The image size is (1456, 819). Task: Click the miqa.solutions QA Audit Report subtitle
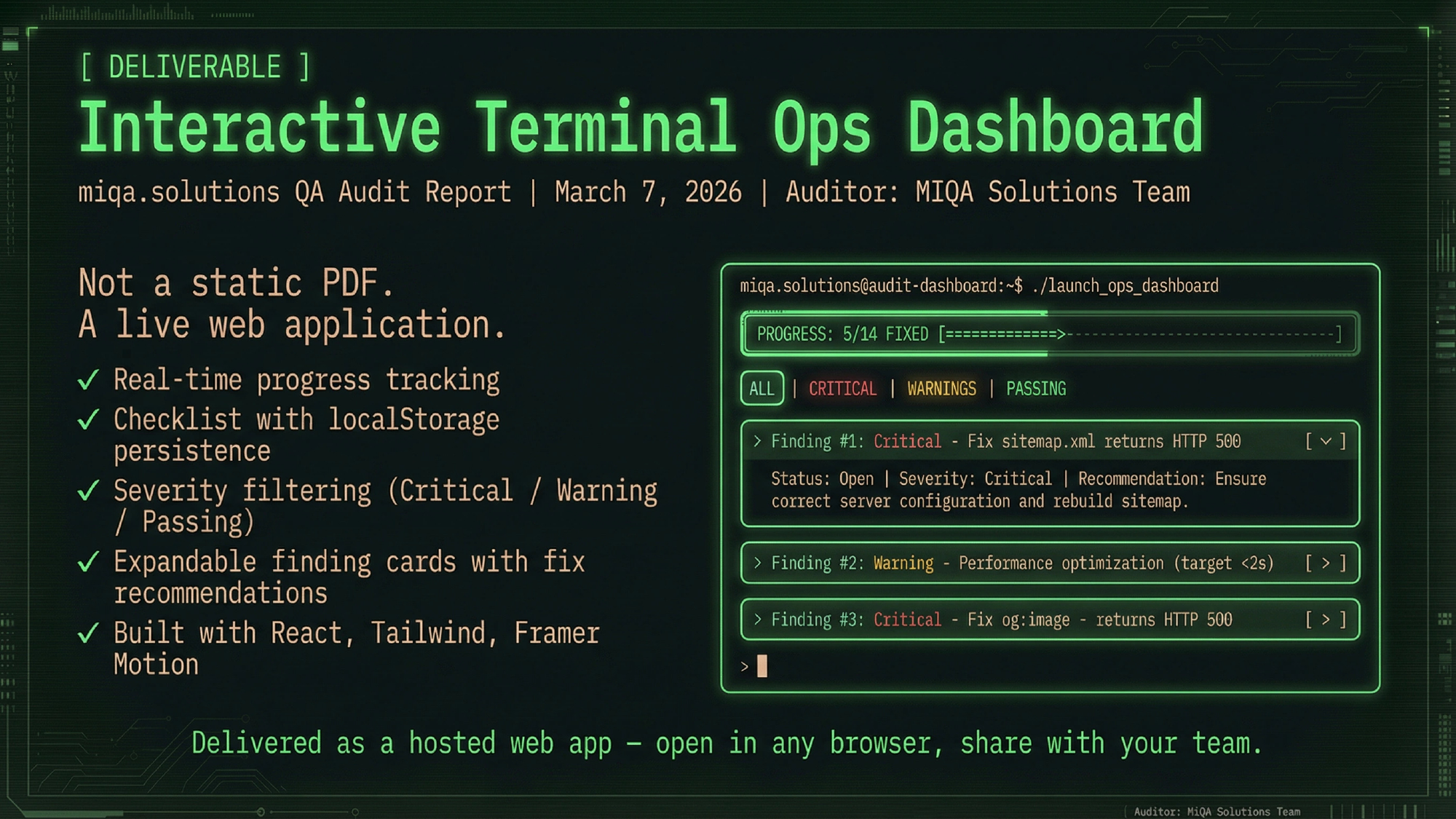pos(634,192)
